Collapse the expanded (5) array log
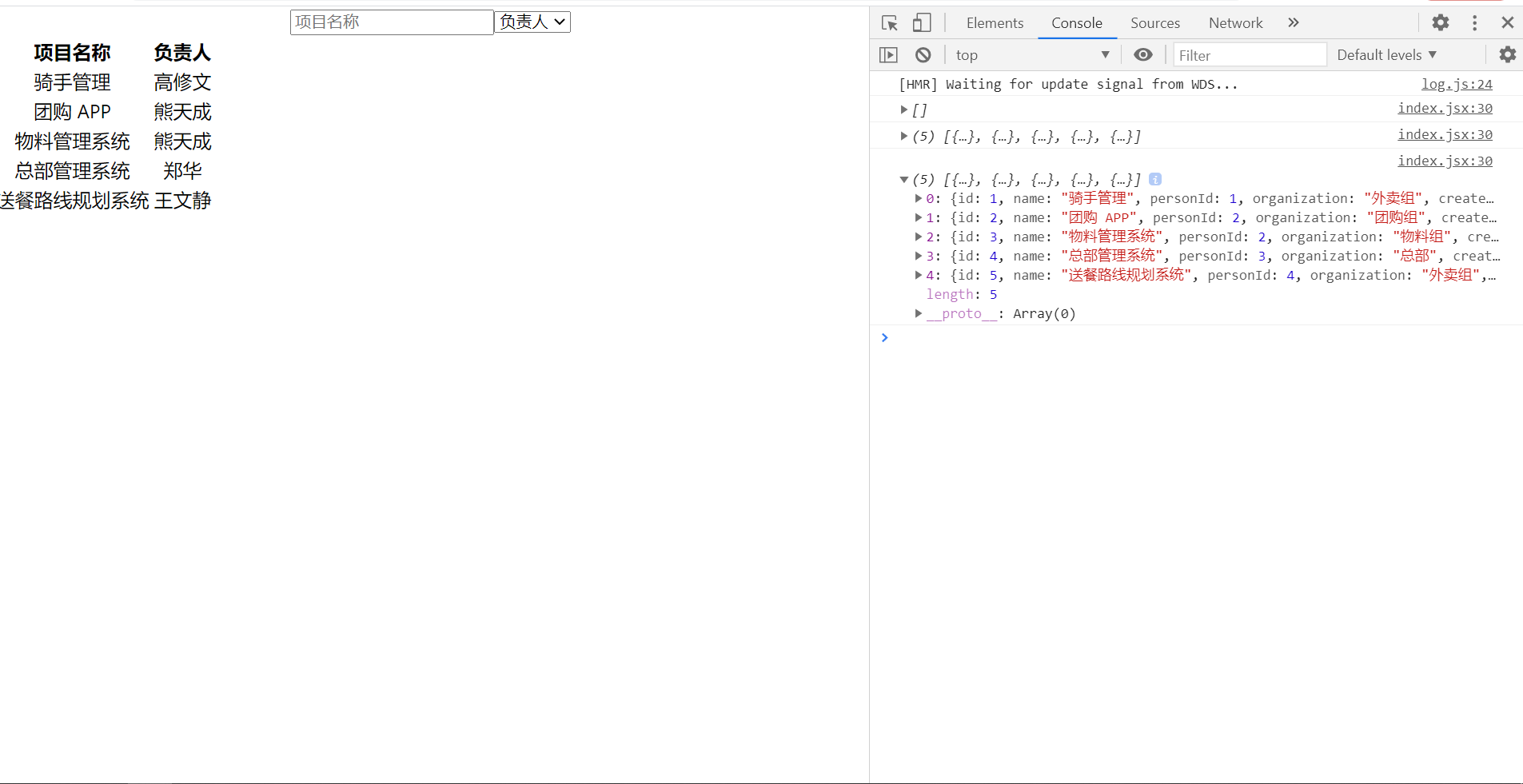This screenshot has width=1523, height=784. 903,180
